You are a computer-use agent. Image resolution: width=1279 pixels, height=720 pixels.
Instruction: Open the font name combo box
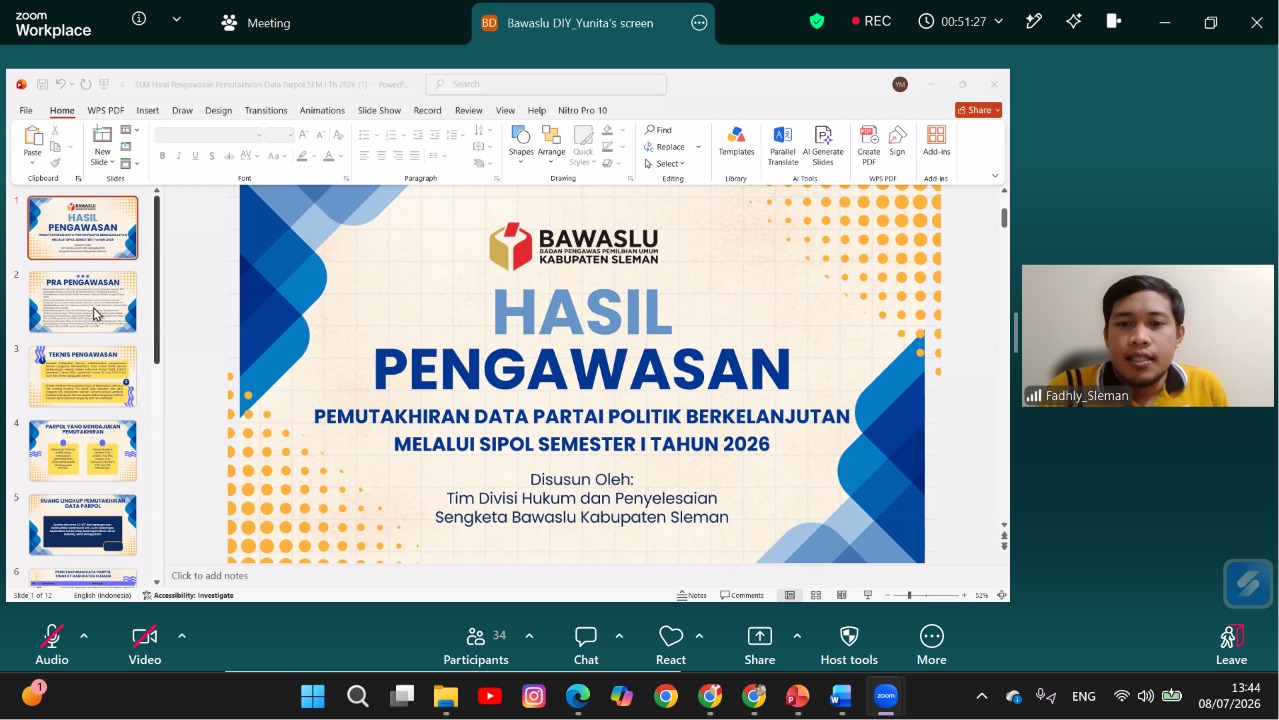click(x=209, y=135)
